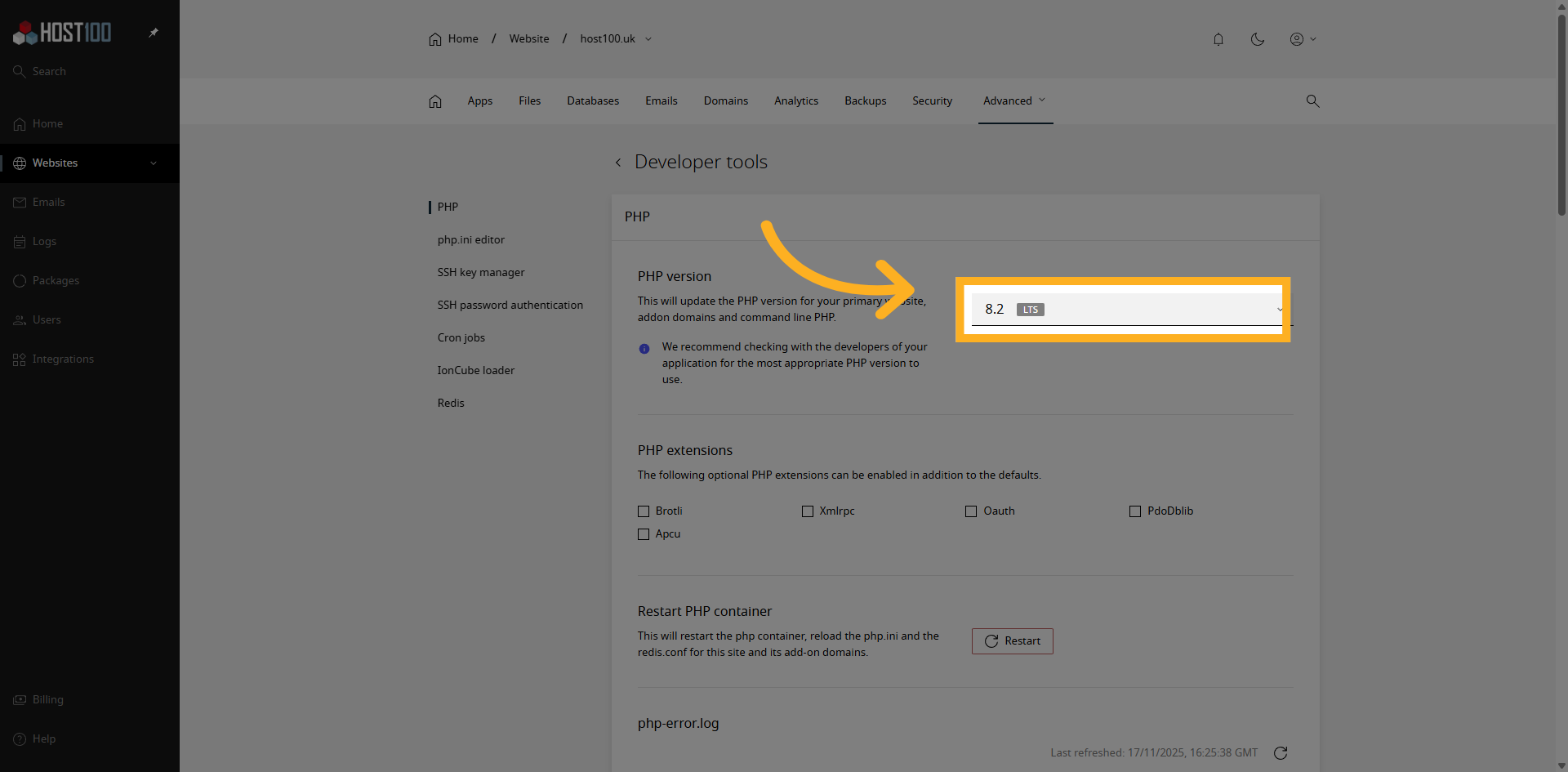Open SSH key manager

point(481,272)
